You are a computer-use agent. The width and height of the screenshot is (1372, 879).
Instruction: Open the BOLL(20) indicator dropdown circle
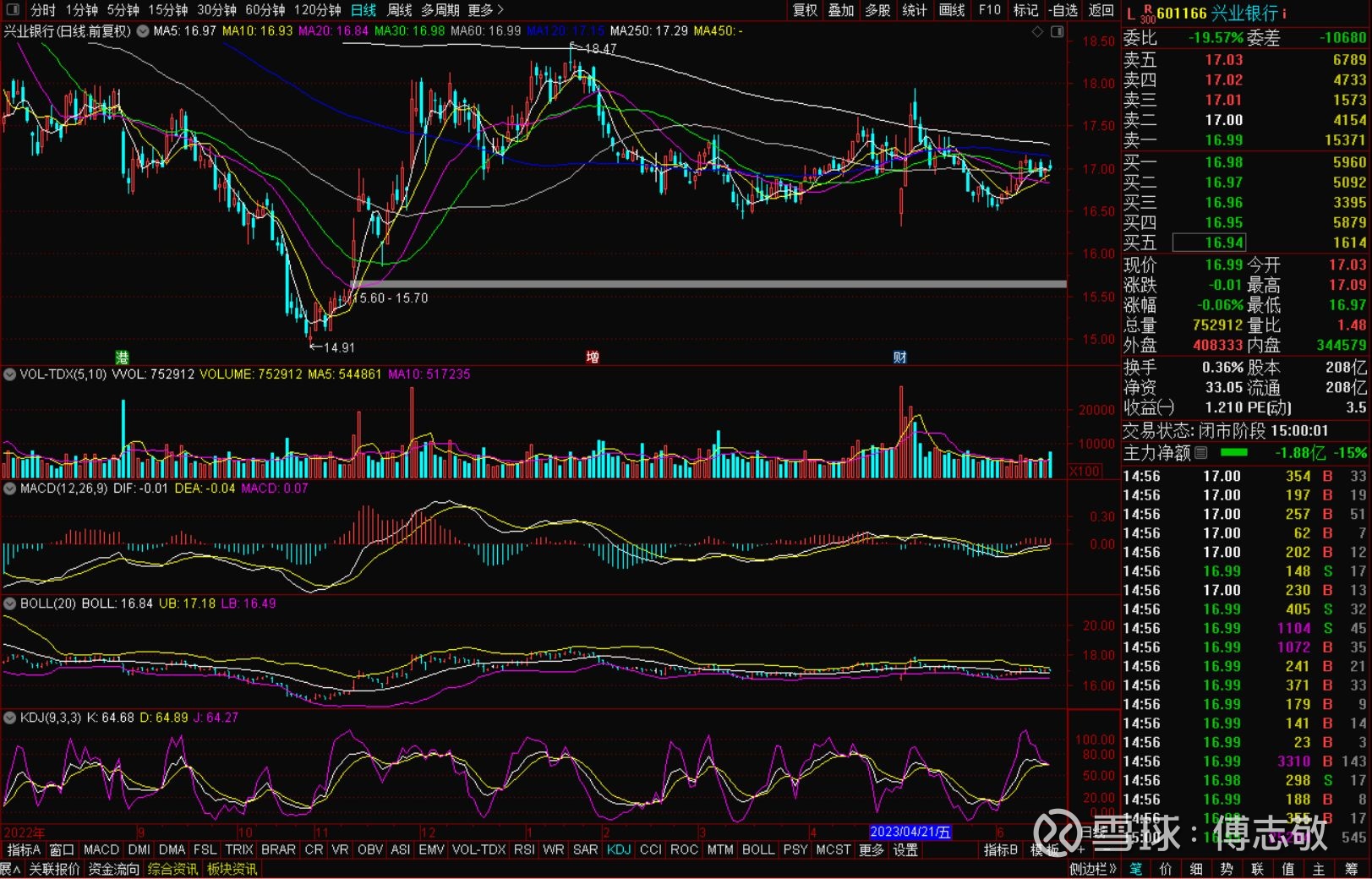pyautogui.click(x=10, y=603)
